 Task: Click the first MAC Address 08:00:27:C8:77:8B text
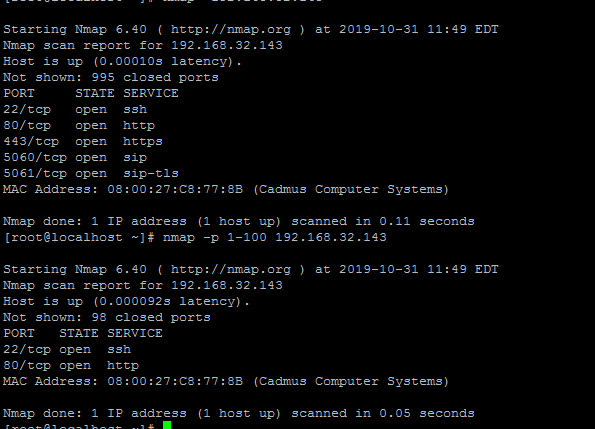123,189
